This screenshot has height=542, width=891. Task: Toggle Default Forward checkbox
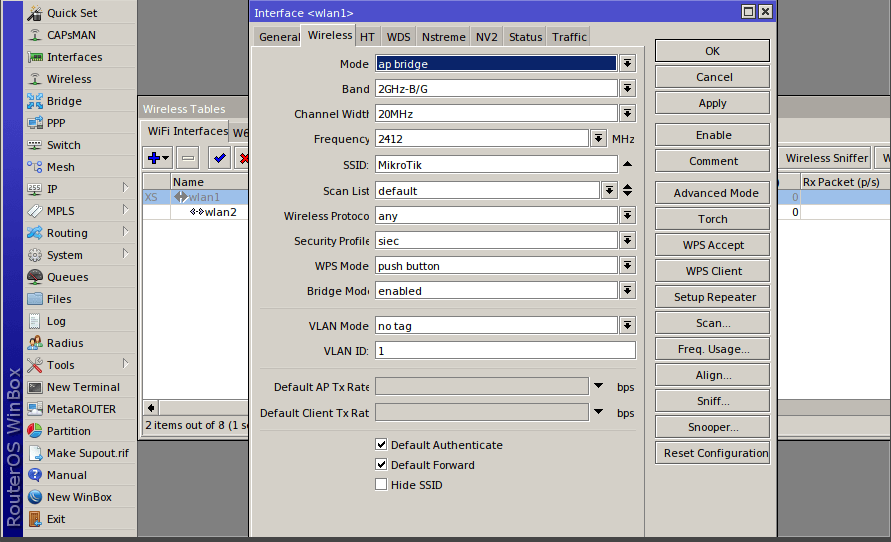[x=381, y=465]
